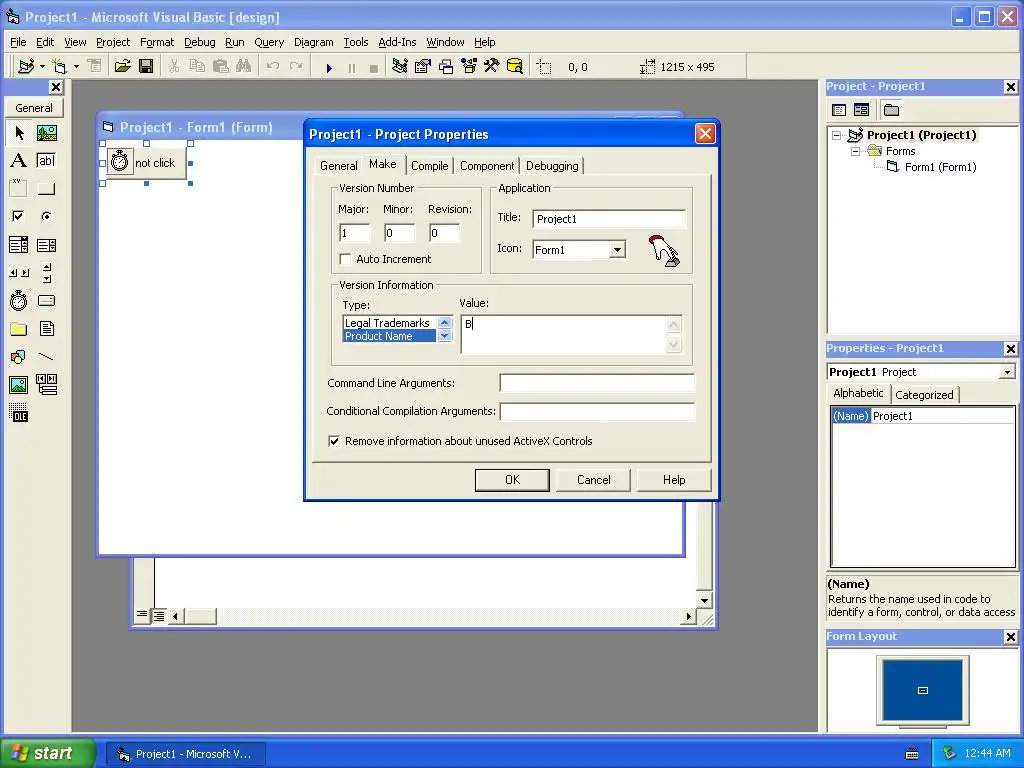Switch to the Debugging tab
The image size is (1024, 768).
pos(552,166)
